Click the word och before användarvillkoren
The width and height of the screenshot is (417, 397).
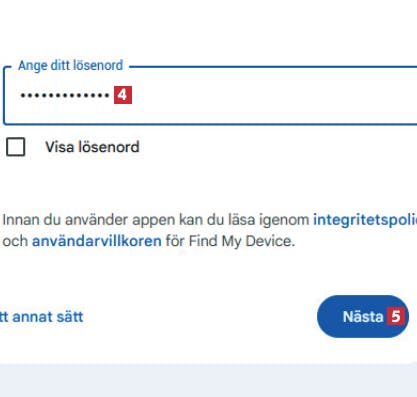[x=15, y=241]
